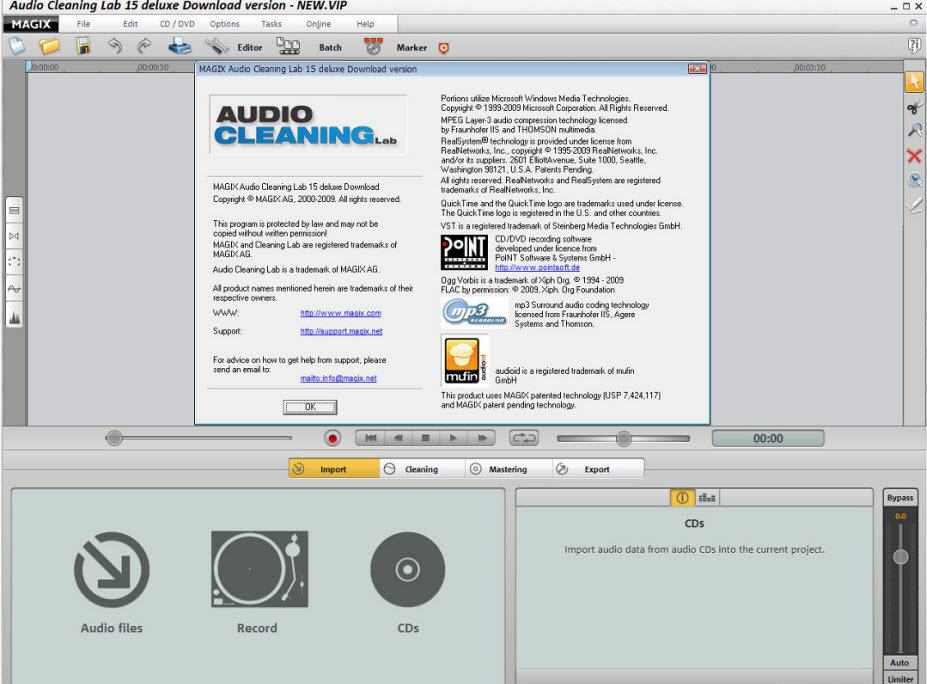Screen dimensions: 927x684
Task: Click the slider left of the record button
Action: pyautogui.click(x=199, y=438)
